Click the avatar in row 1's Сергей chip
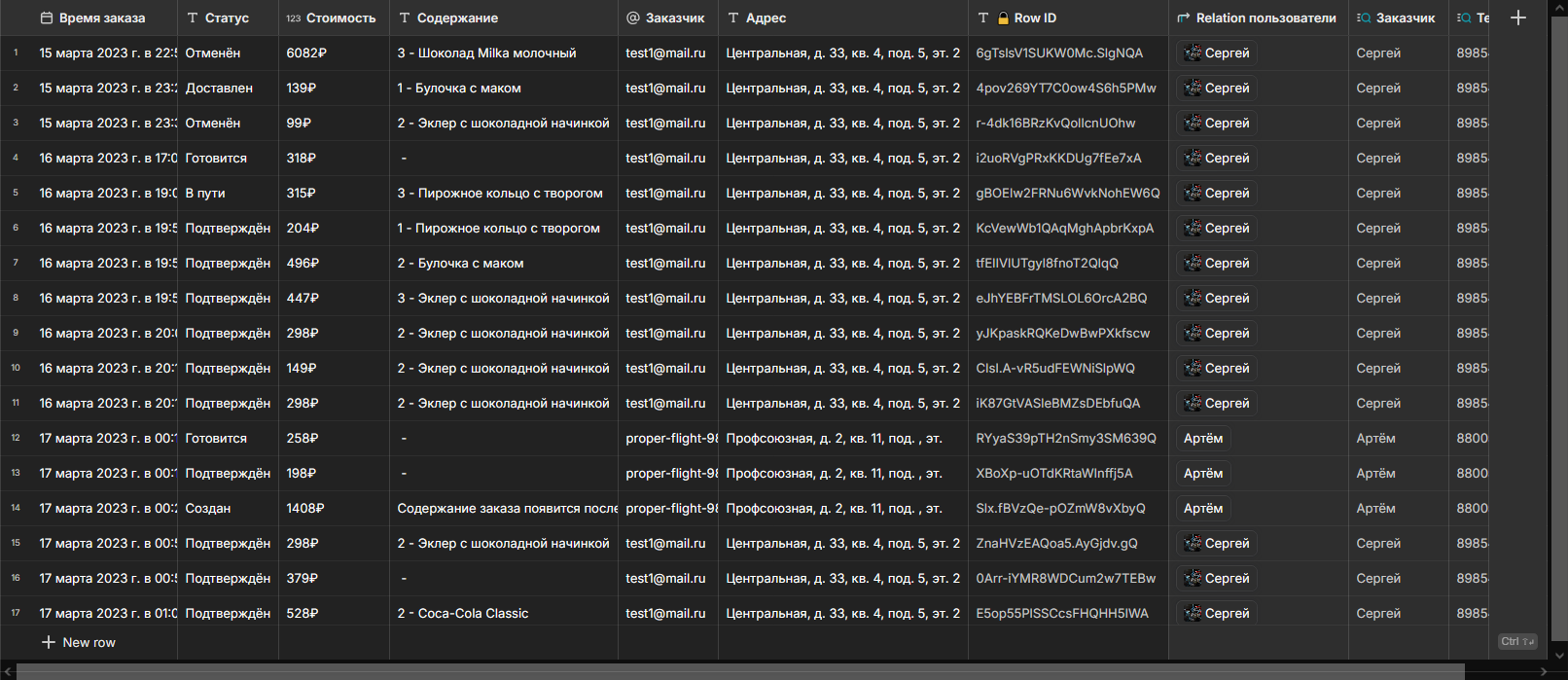This screenshot has width=1568, height=680. tap(1193, 54)
